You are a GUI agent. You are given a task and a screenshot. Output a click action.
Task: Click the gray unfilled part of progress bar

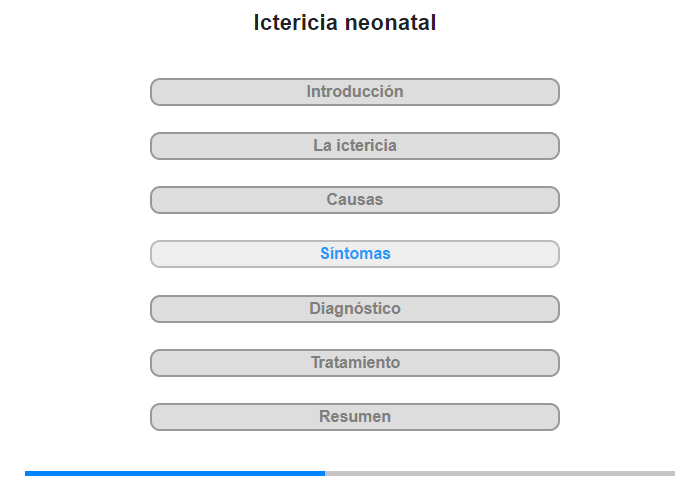500,473
